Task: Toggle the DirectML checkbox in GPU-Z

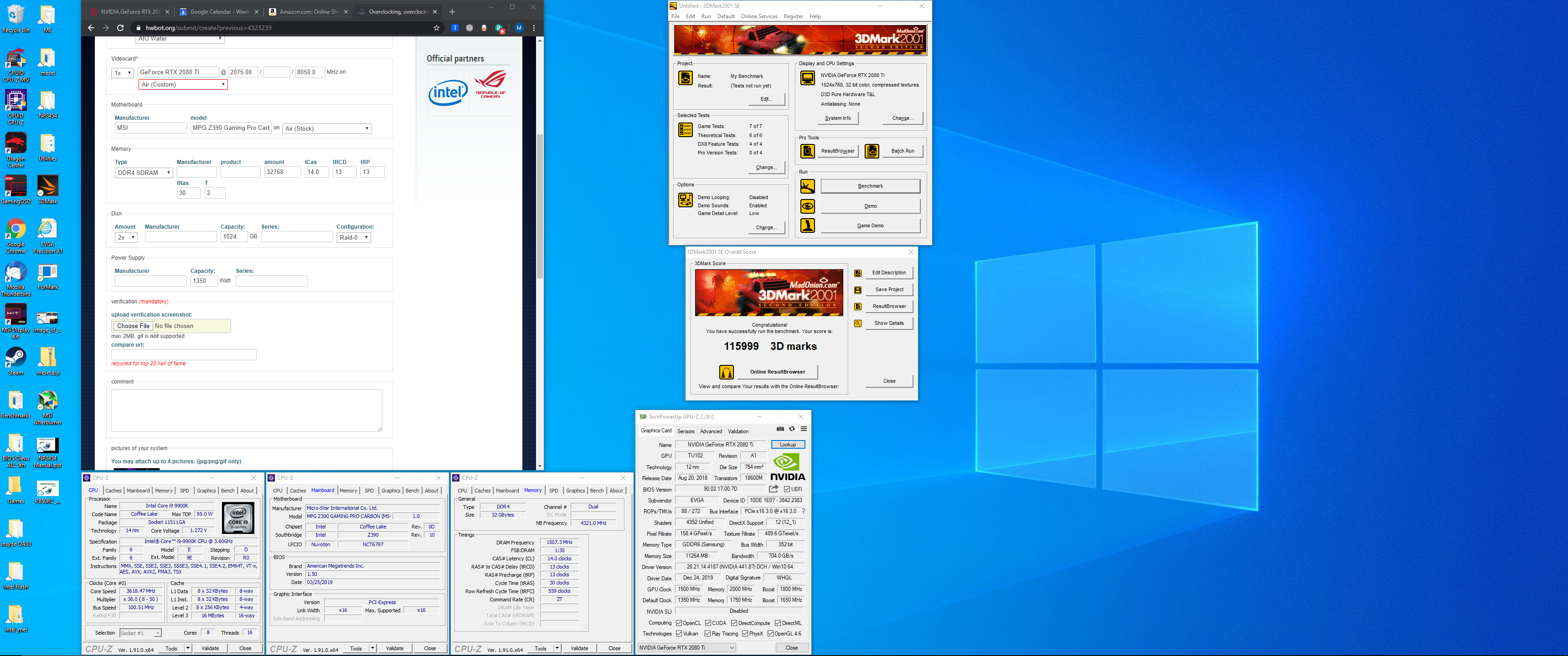Action: pyautogui.click(x=777, y=623)
